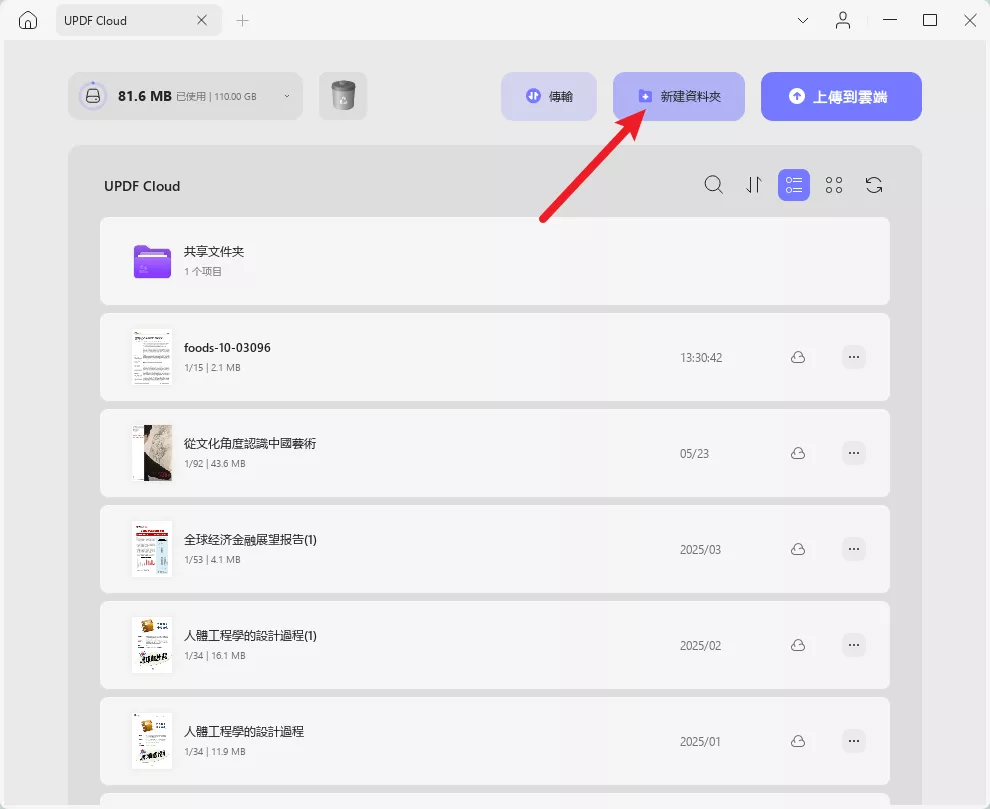This screenshot has height=809, width=990.
Task: Click cloud icon on 2025/01 人體工程學的設計過程 row
Action: tap(798, 741)
